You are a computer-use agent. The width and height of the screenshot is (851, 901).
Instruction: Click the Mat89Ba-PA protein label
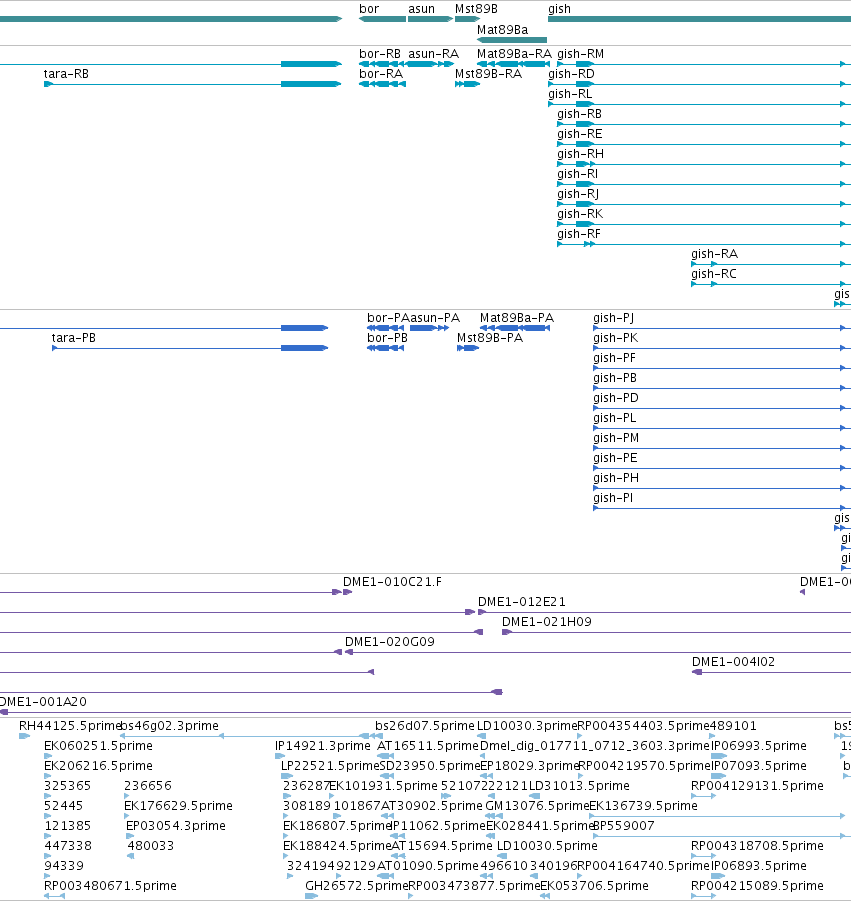(x=517, y=318)
